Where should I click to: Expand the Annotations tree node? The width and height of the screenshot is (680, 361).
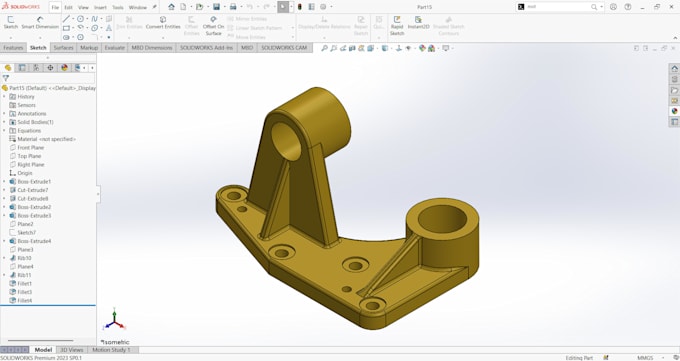(4, 114)
